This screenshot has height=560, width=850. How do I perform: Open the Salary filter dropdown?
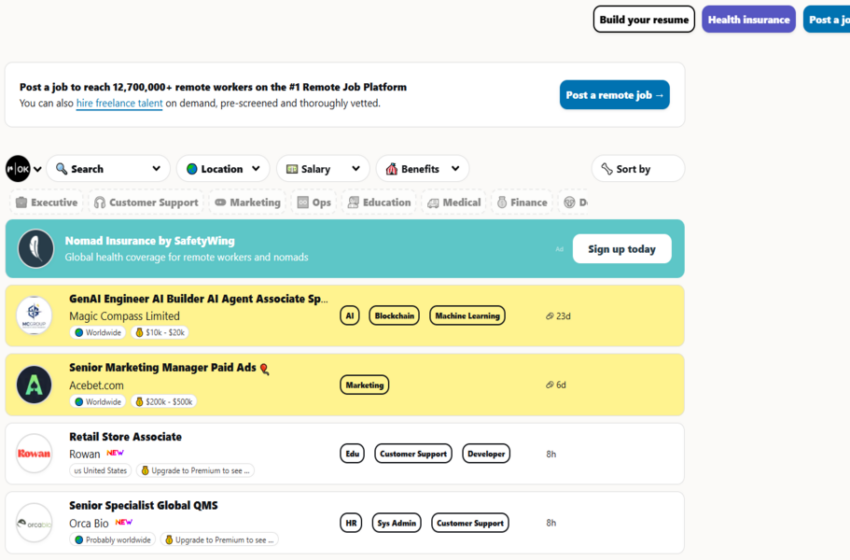pos(323,169)
